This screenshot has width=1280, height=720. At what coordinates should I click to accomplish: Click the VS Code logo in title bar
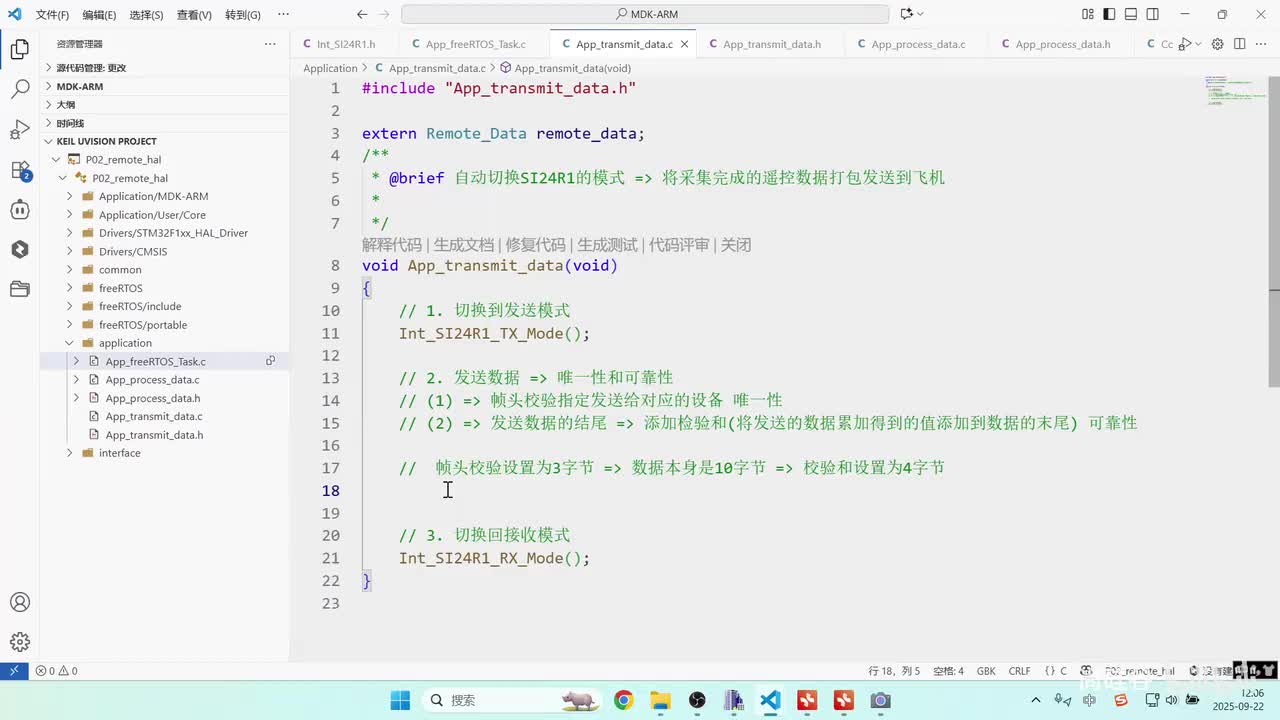click(14, 14)
